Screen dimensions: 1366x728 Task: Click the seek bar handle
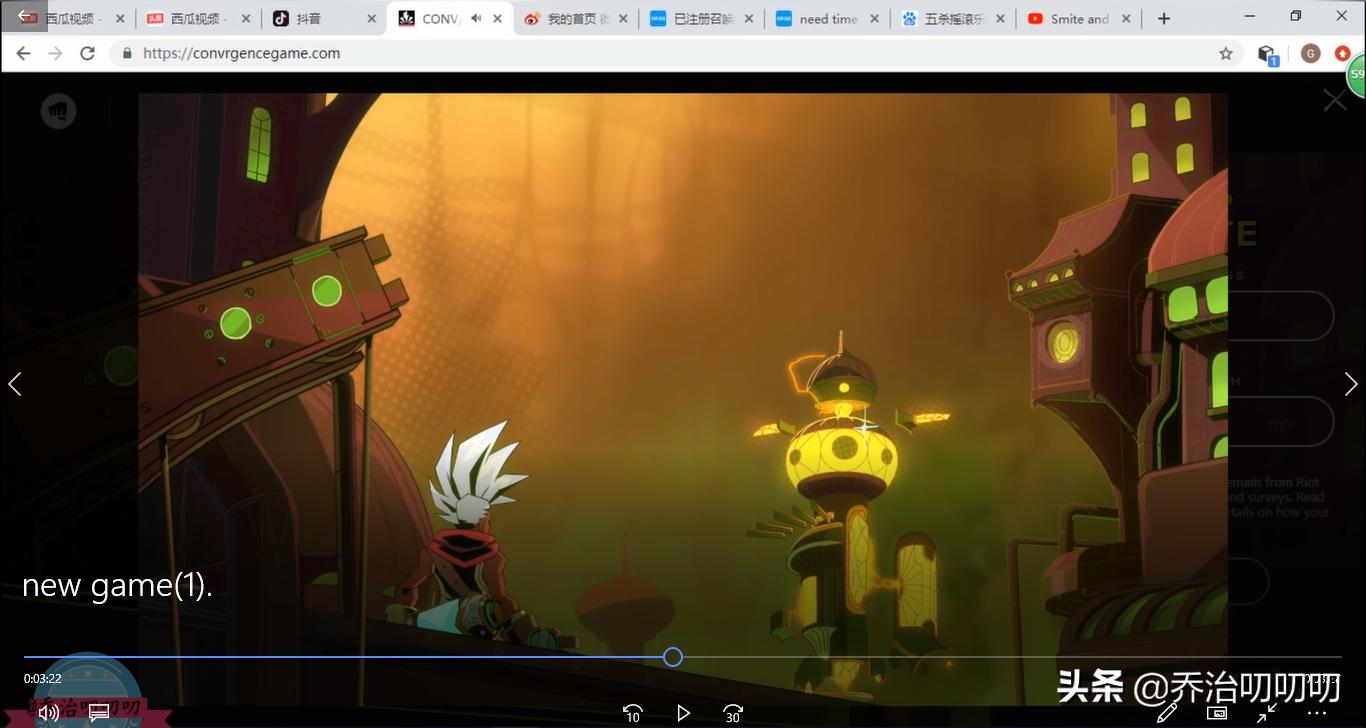coord(673,657)
